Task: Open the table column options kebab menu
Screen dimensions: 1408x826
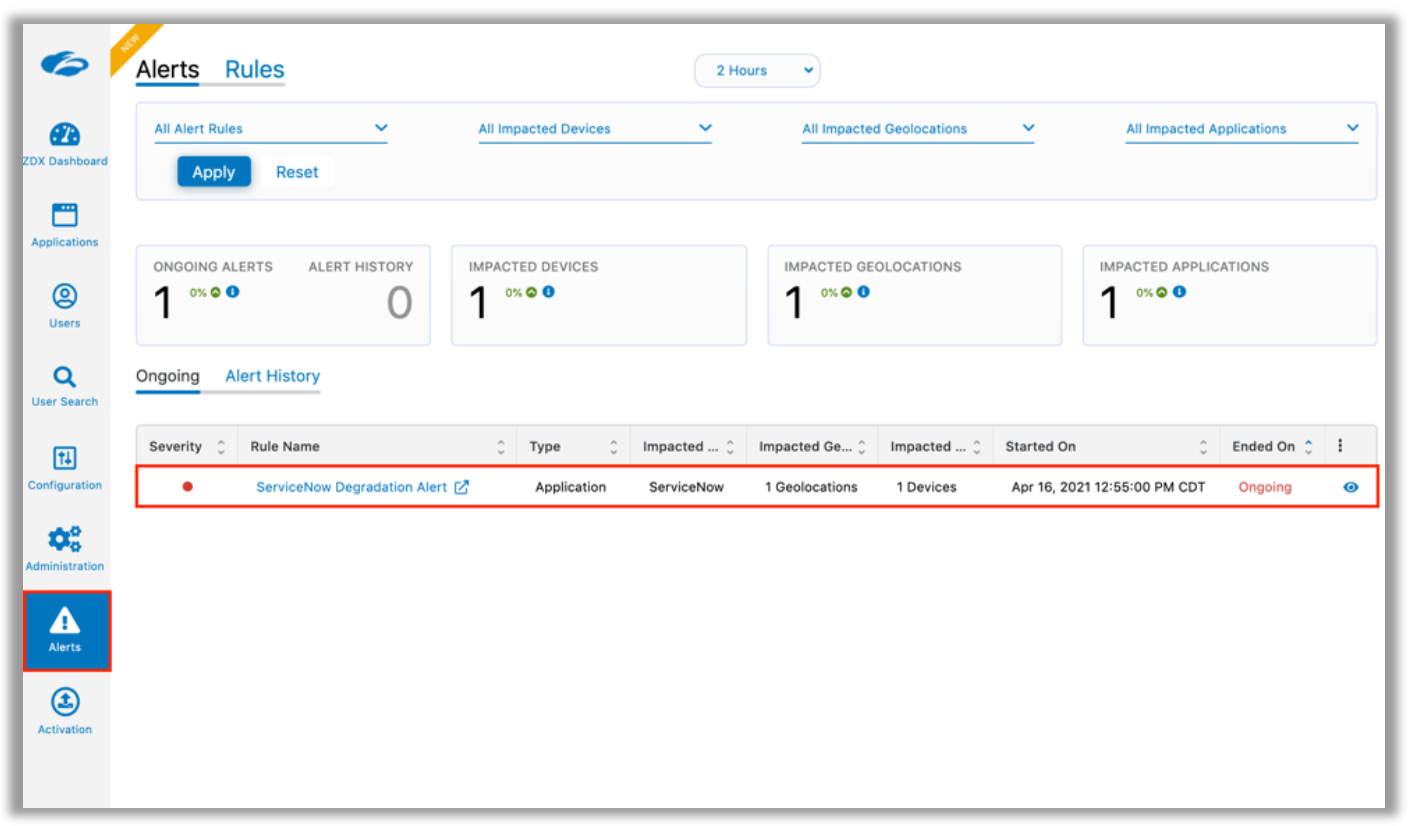Action: [x=1340, y=446]
